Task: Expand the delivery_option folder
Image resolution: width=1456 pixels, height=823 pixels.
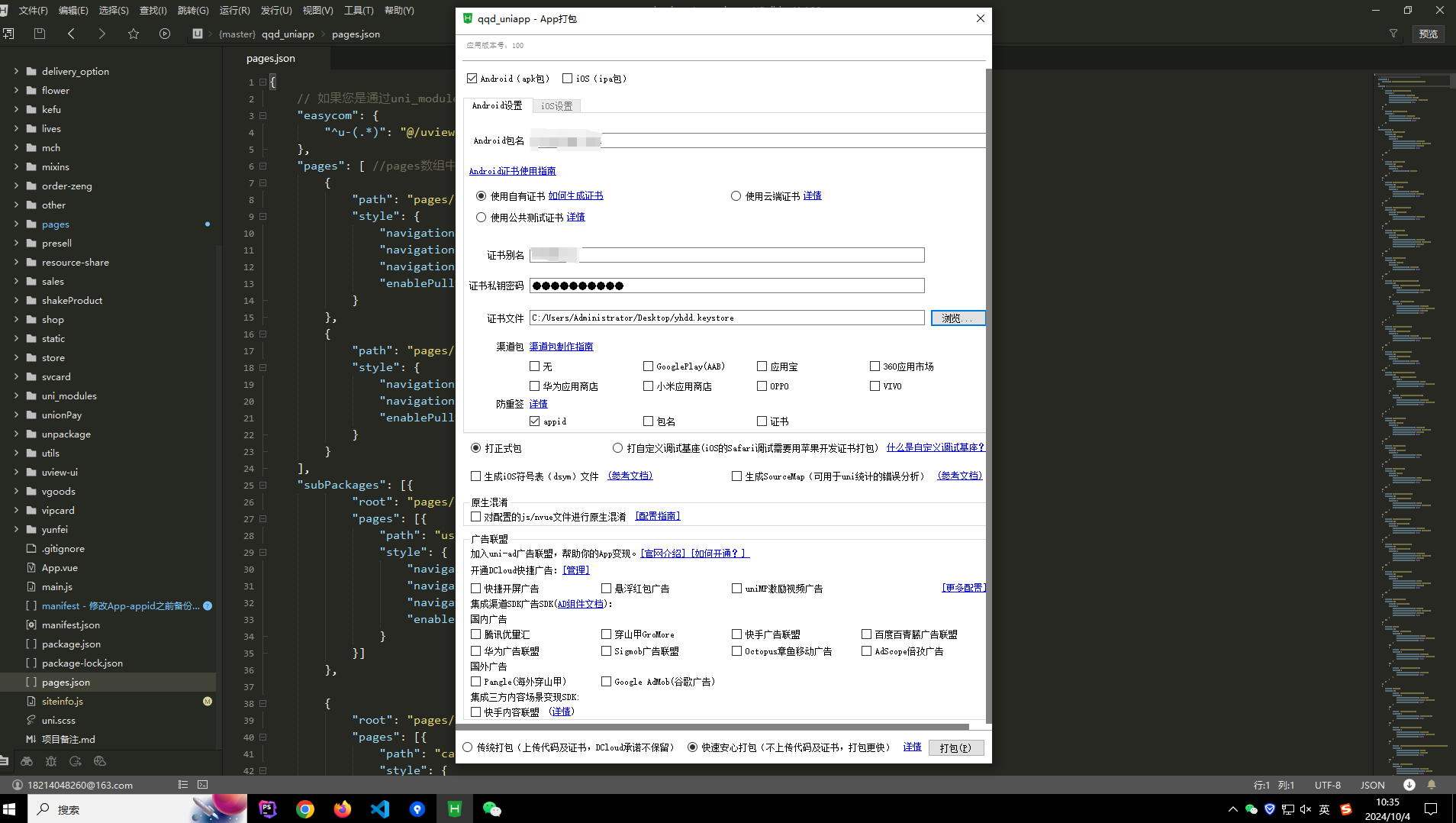Action: coord(16,71)
